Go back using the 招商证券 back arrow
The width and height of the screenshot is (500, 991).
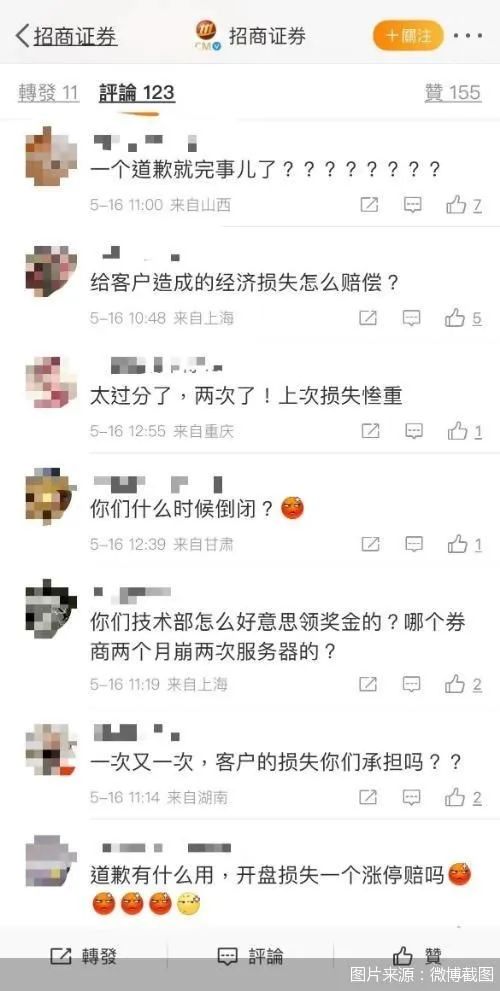pos(23,36)
